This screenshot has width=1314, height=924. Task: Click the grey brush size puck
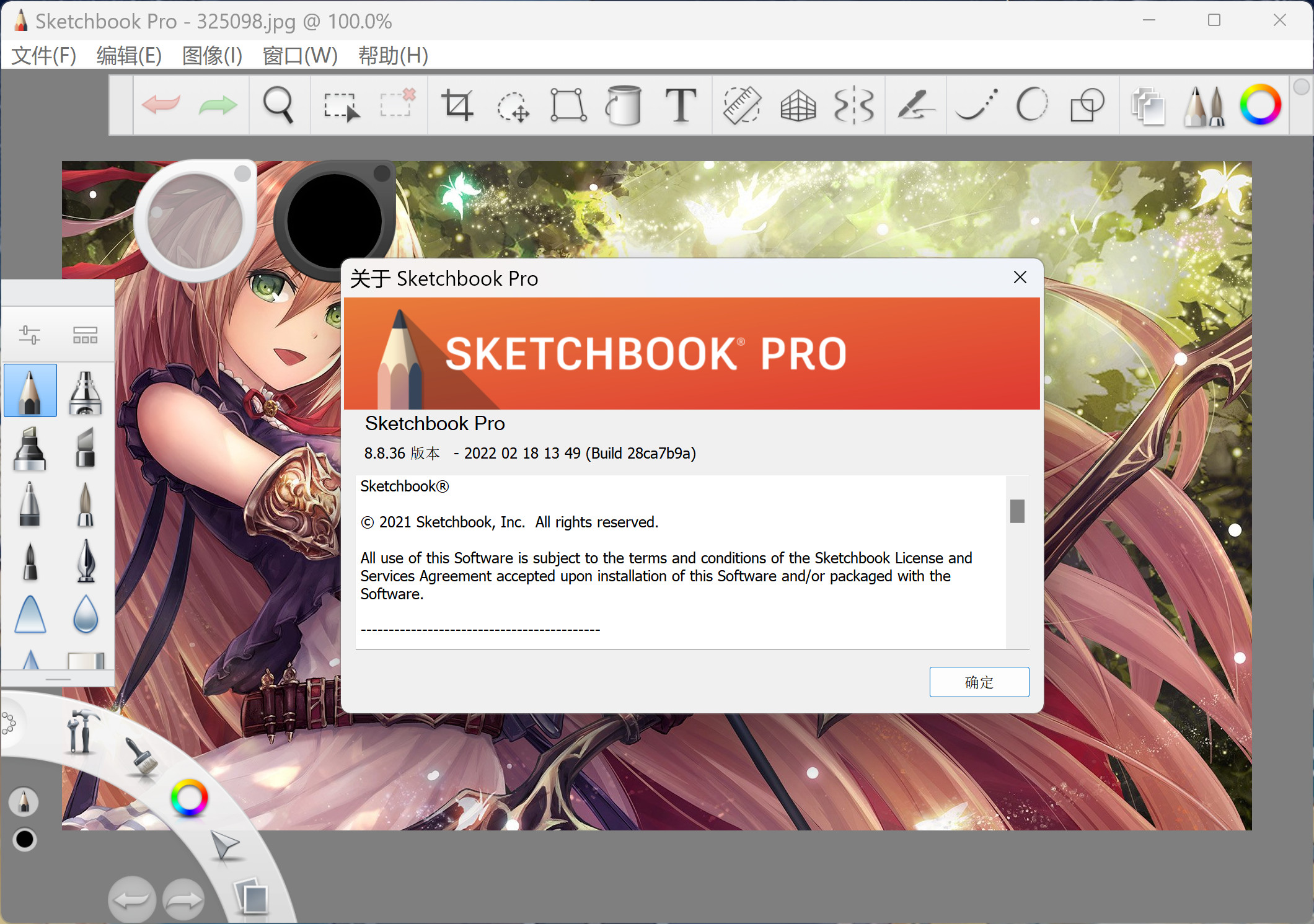click(x=195, y=221)
